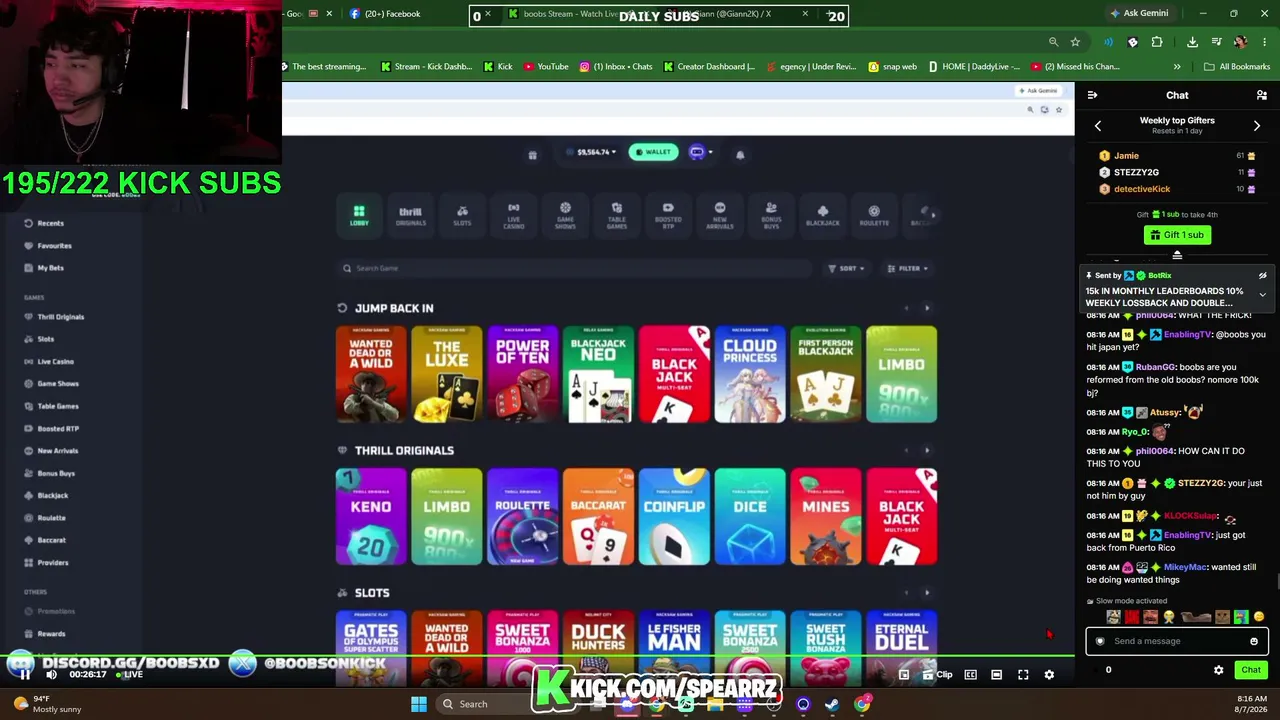Advance Jump Back In carousel right
This screenshot has height=720, width=1280.
coord(927,308)
